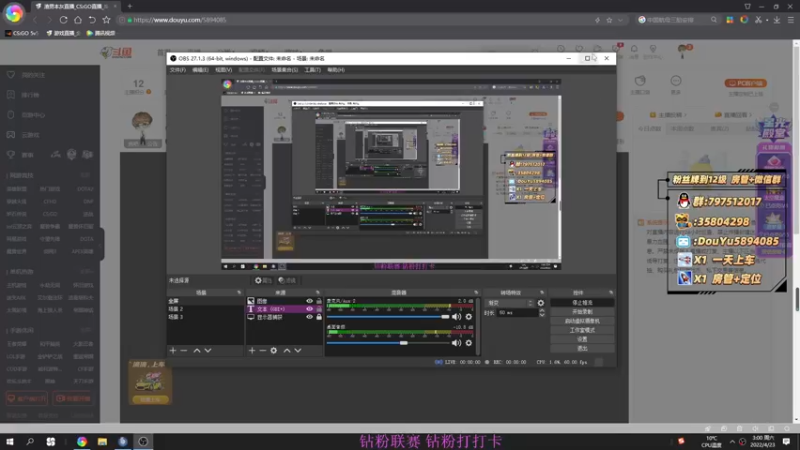Viewport: 800px width, 450px height.
Task: Toggle visibility of the Display Capture source
Action: pos(309,317)
